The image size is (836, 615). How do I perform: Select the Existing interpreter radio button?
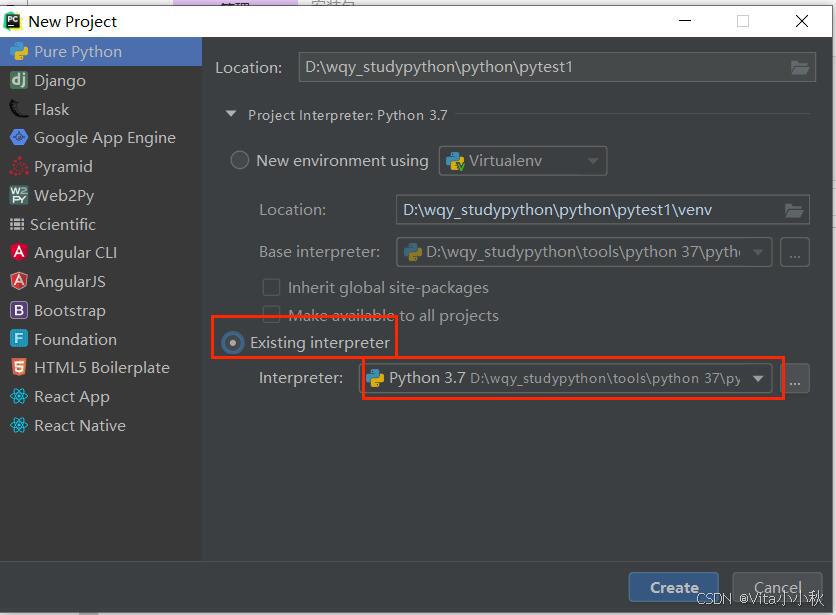pos(233,342)
